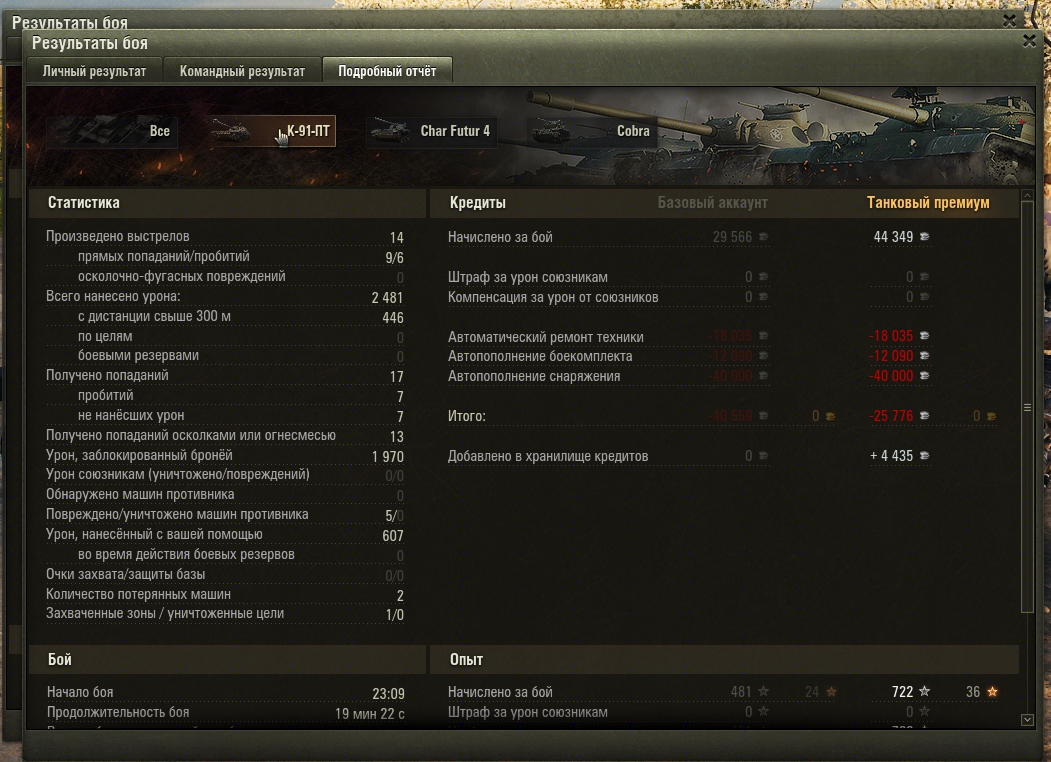
Task: Select the K-91-ПТ tank filter
Action: [x=271, y=131]
